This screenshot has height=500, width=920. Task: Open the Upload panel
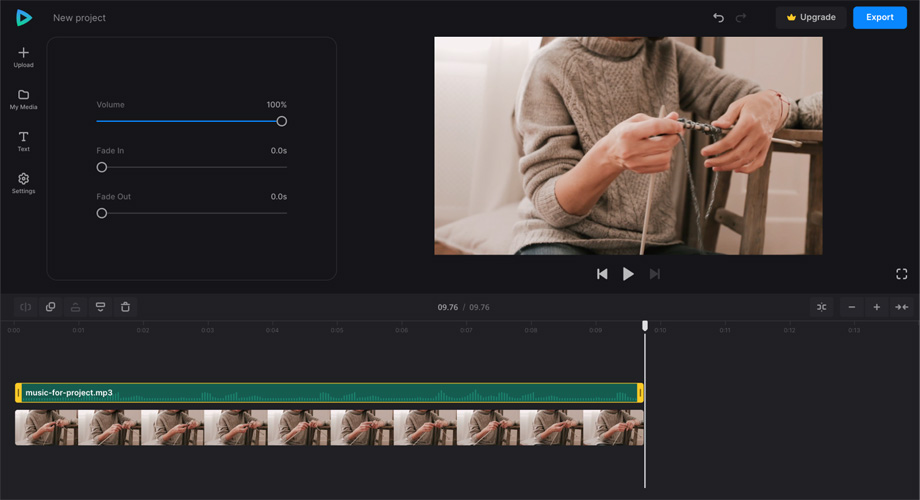(x=23, y=58)
